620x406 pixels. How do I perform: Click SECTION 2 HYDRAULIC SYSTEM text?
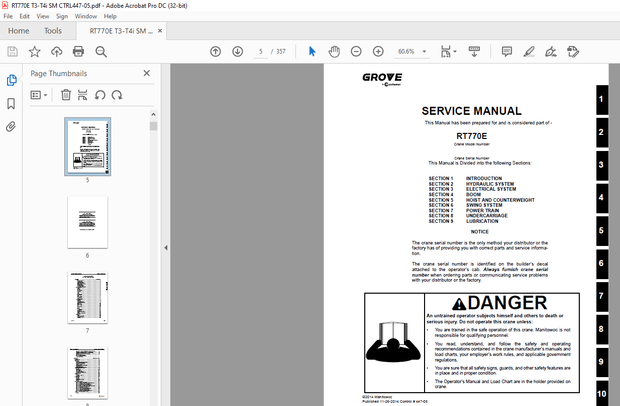(471, 184)
